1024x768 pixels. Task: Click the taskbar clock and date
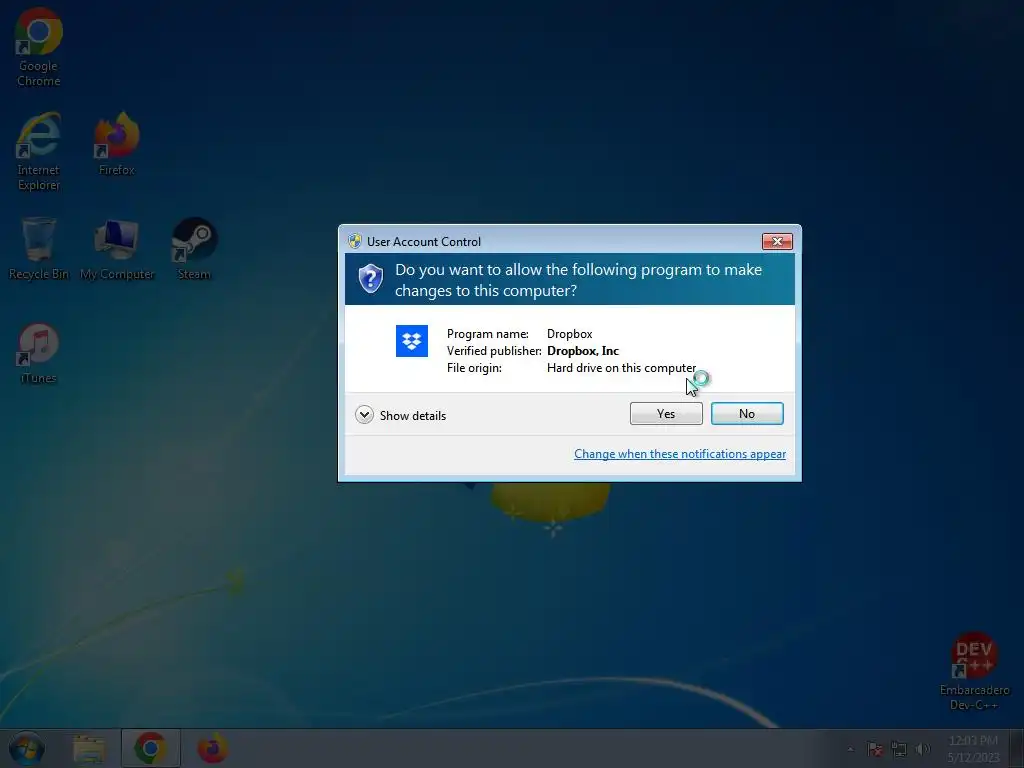click(973, 749)
